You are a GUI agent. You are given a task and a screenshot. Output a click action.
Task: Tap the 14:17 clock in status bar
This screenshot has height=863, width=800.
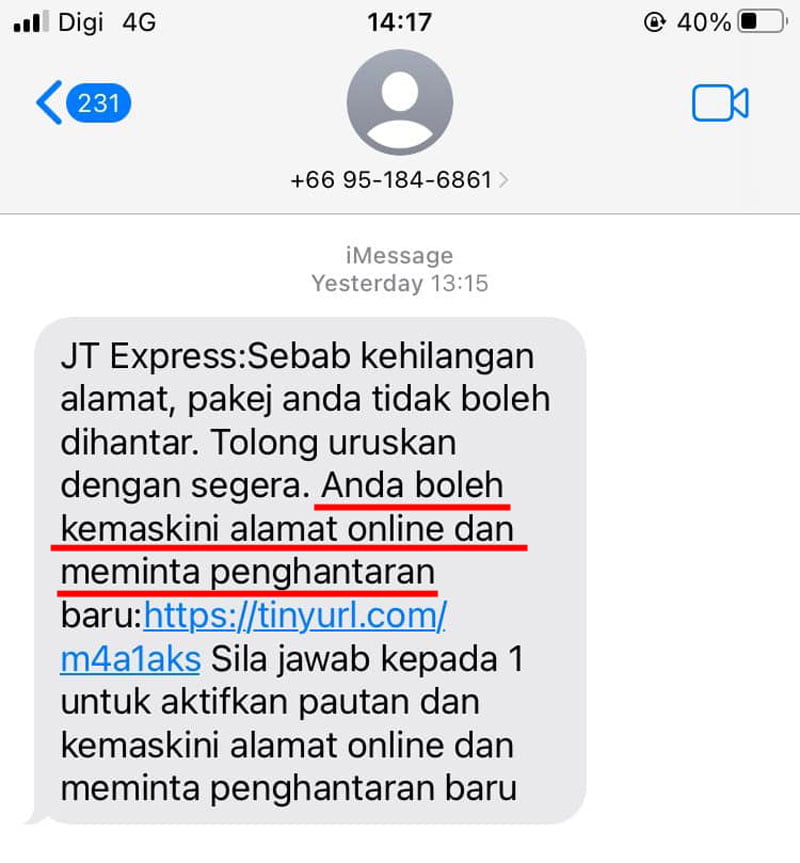tap(400, 23)
